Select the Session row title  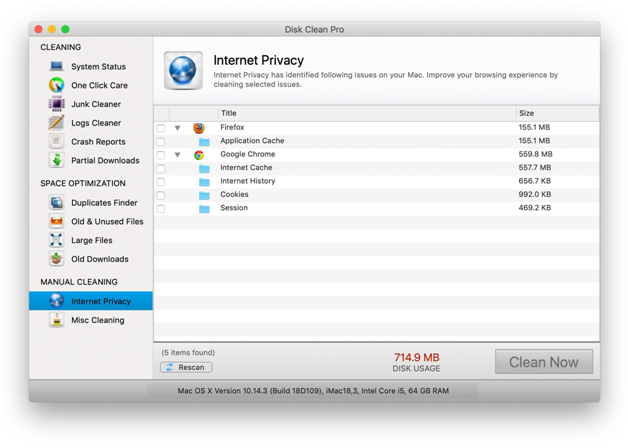tap(233, 208)
